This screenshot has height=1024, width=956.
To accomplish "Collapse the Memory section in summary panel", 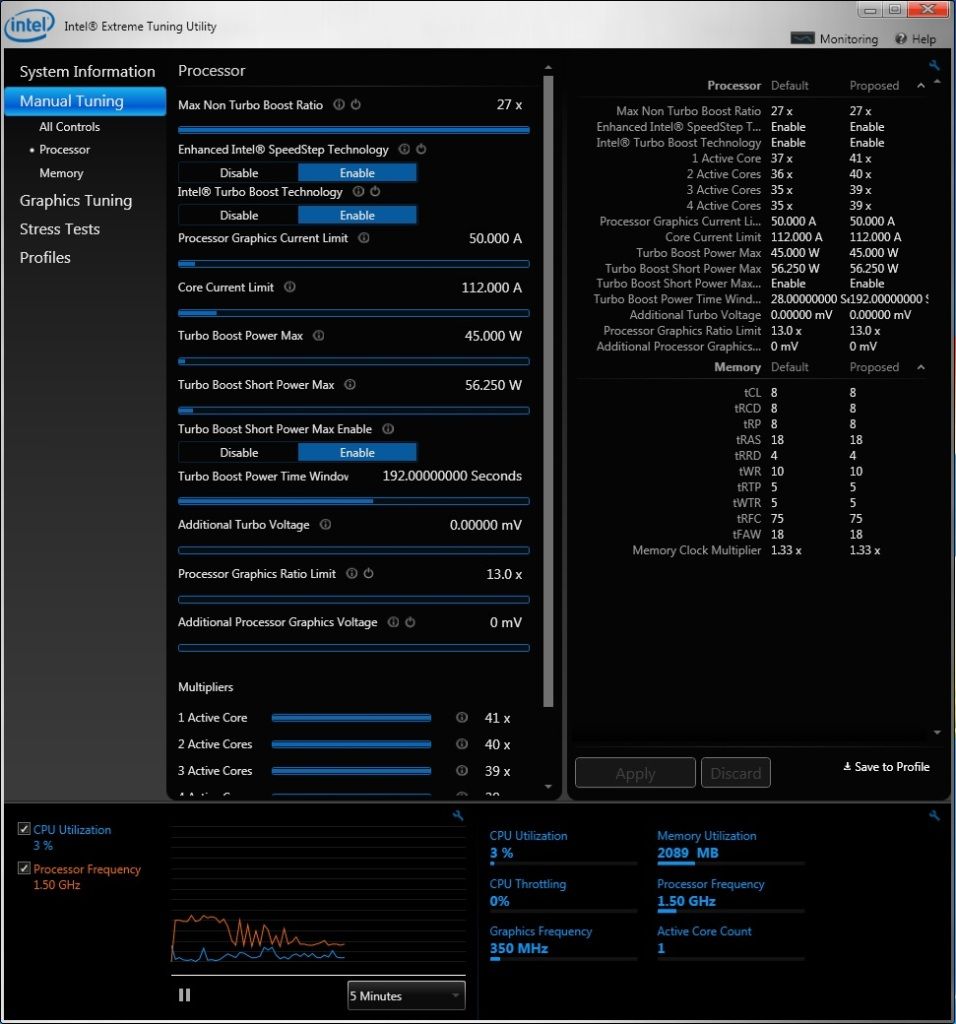I will tap(921, 368).
